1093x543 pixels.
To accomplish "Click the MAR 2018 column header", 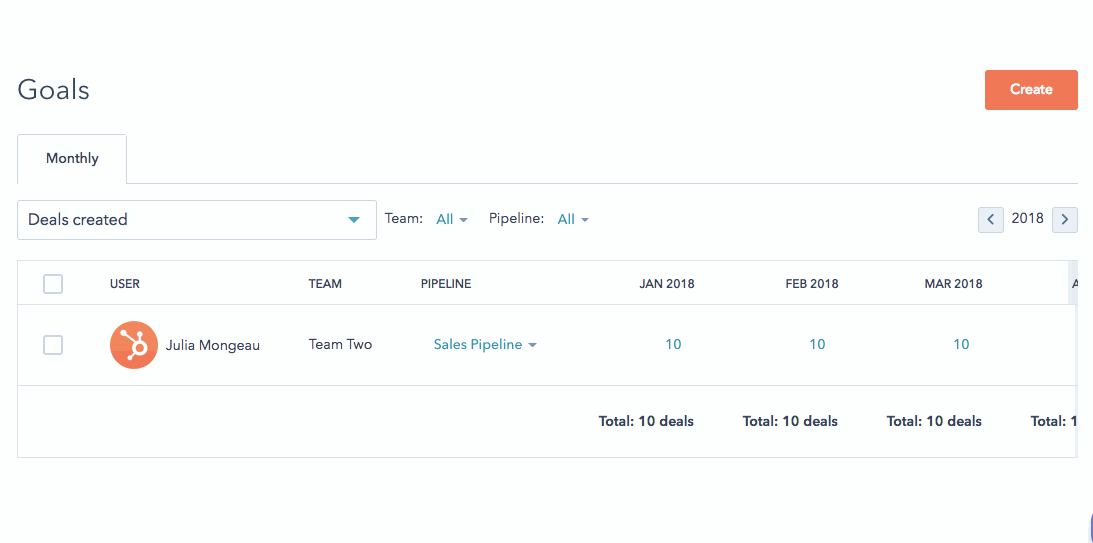I will coord(954,284).
